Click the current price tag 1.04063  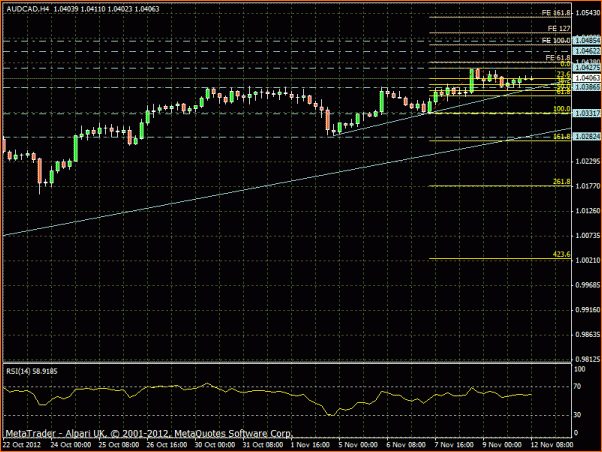point(587,78)
